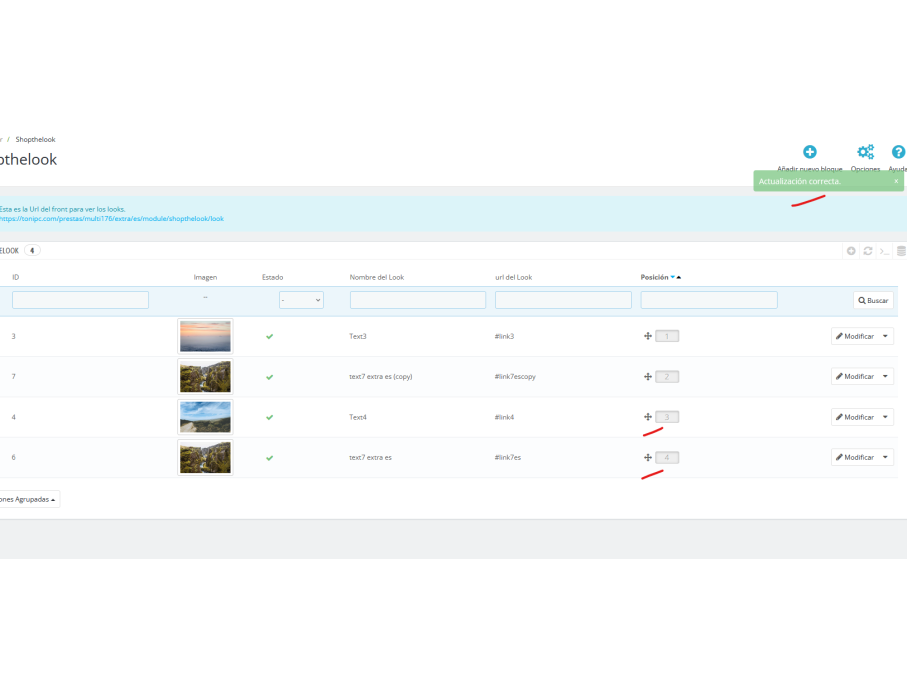Click the add new circle icon in the list header
The image size is (907, 693).
click(x=851, y=251)
